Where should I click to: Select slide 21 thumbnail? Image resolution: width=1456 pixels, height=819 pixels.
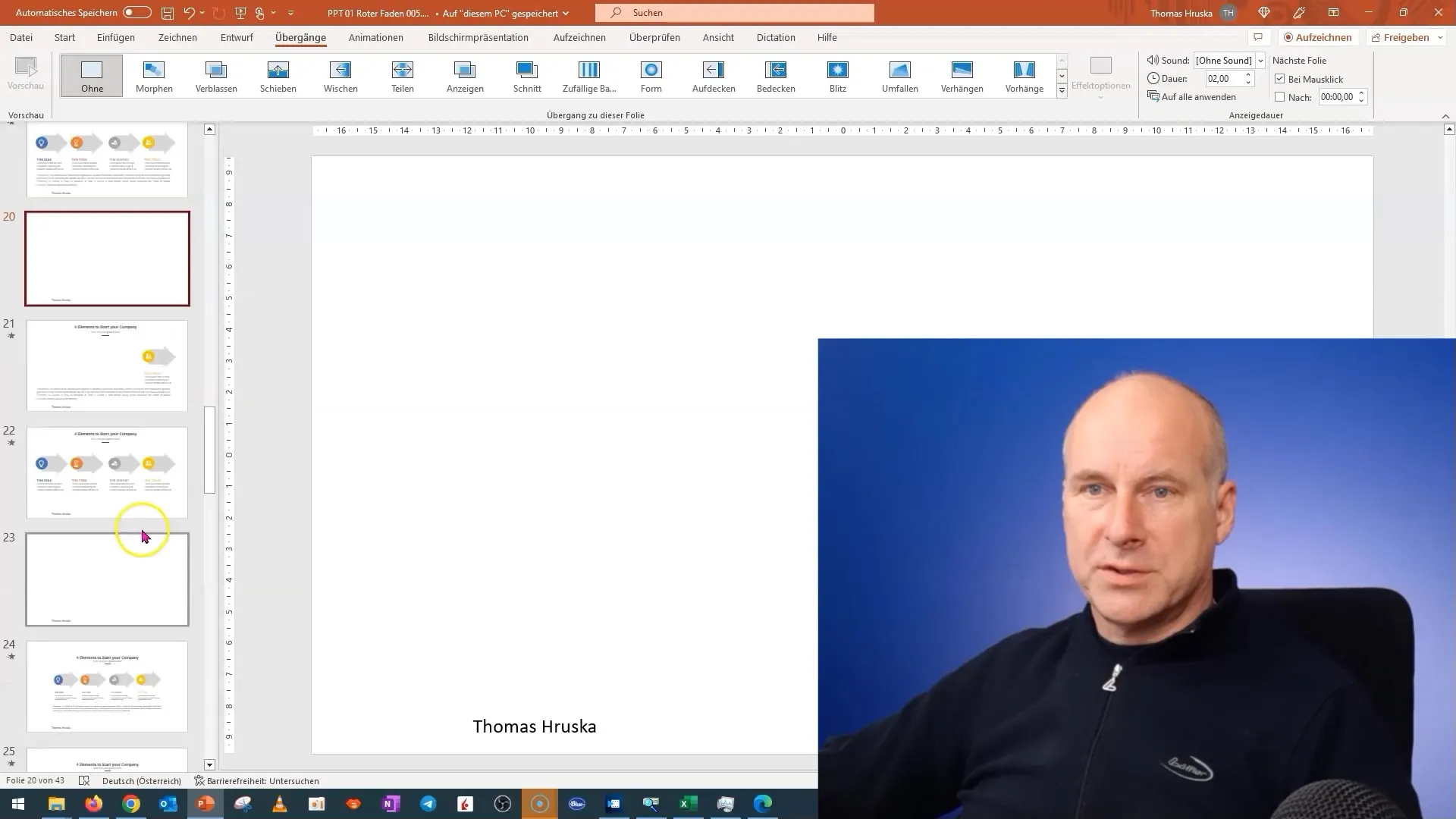(x=107, y=366)
